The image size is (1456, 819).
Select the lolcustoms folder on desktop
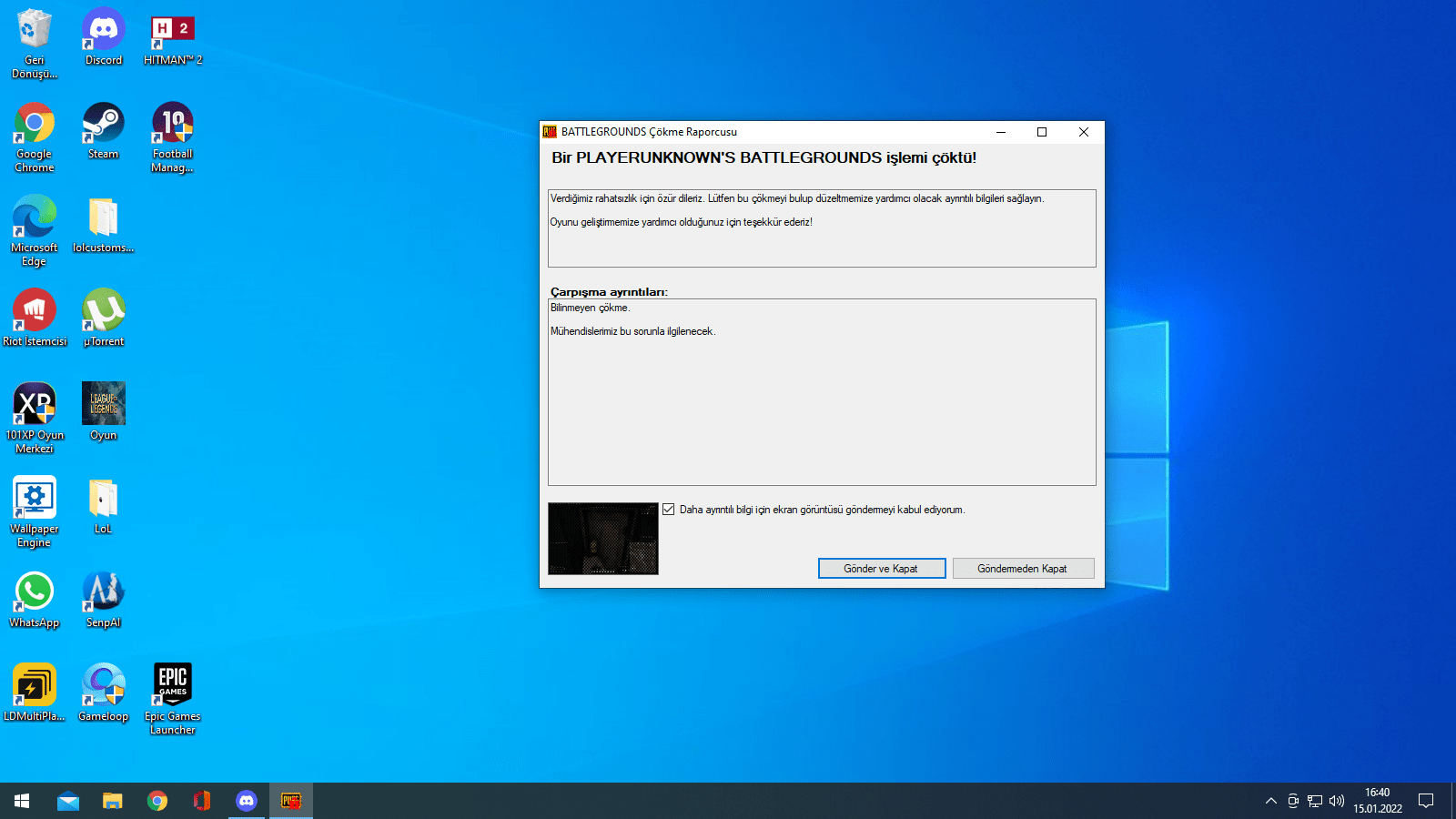pyautogui.click(x=104, y=224)
